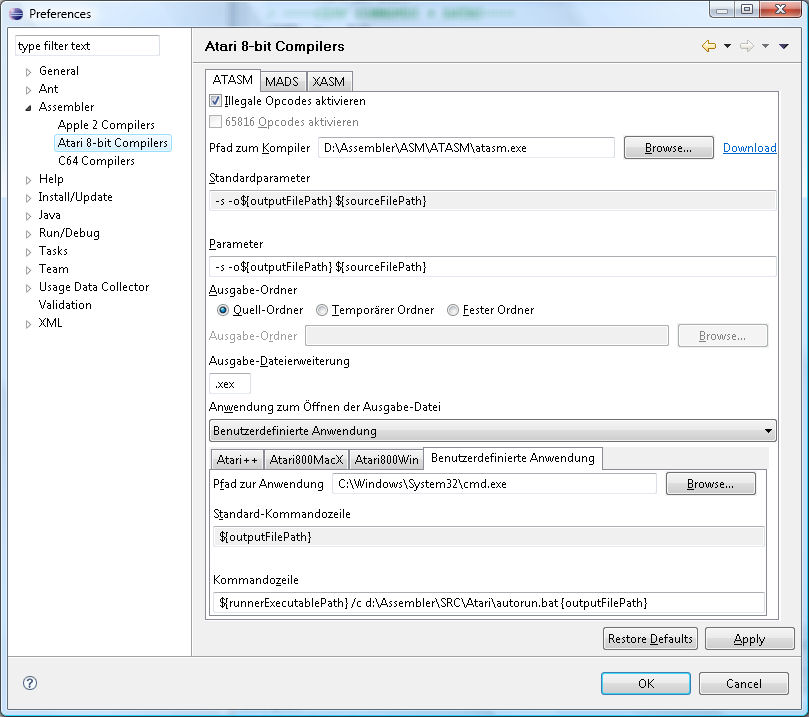Viewport: 809px width, 717px height.
Task: Click the Ausgabe-Dateierweiterung .xex field
Action: [230, 384]
